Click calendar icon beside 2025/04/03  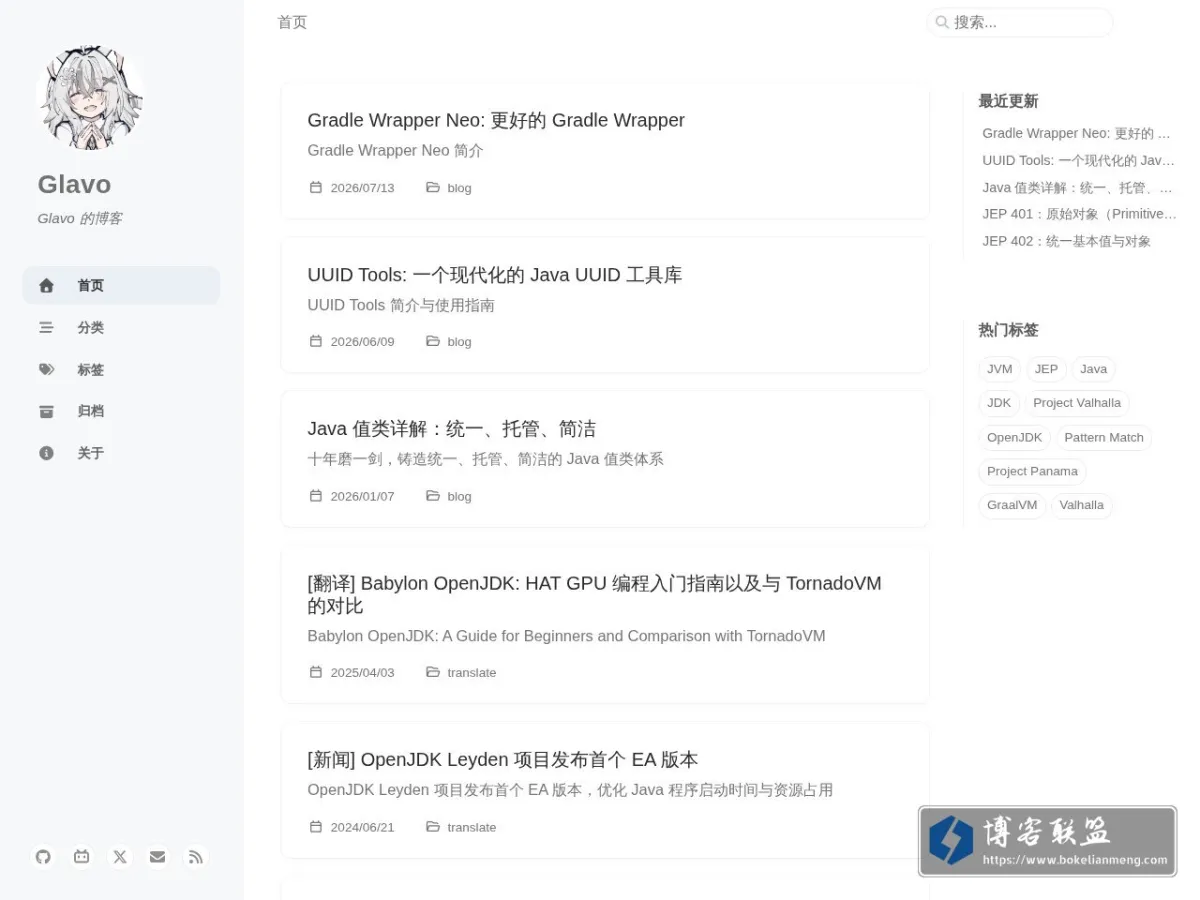[316, 672]
